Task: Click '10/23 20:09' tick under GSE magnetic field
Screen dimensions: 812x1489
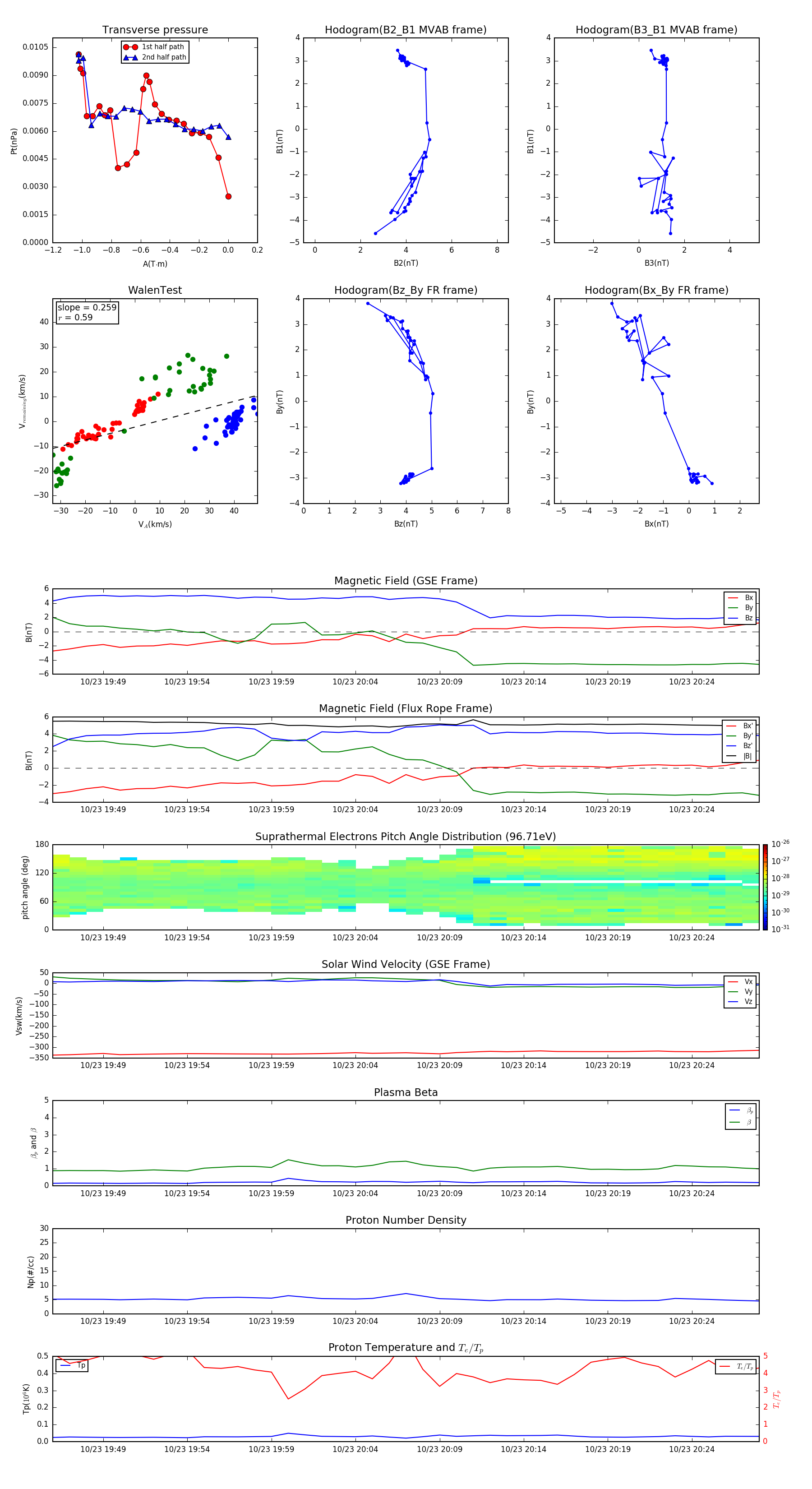Action: [x=439, y=682]
